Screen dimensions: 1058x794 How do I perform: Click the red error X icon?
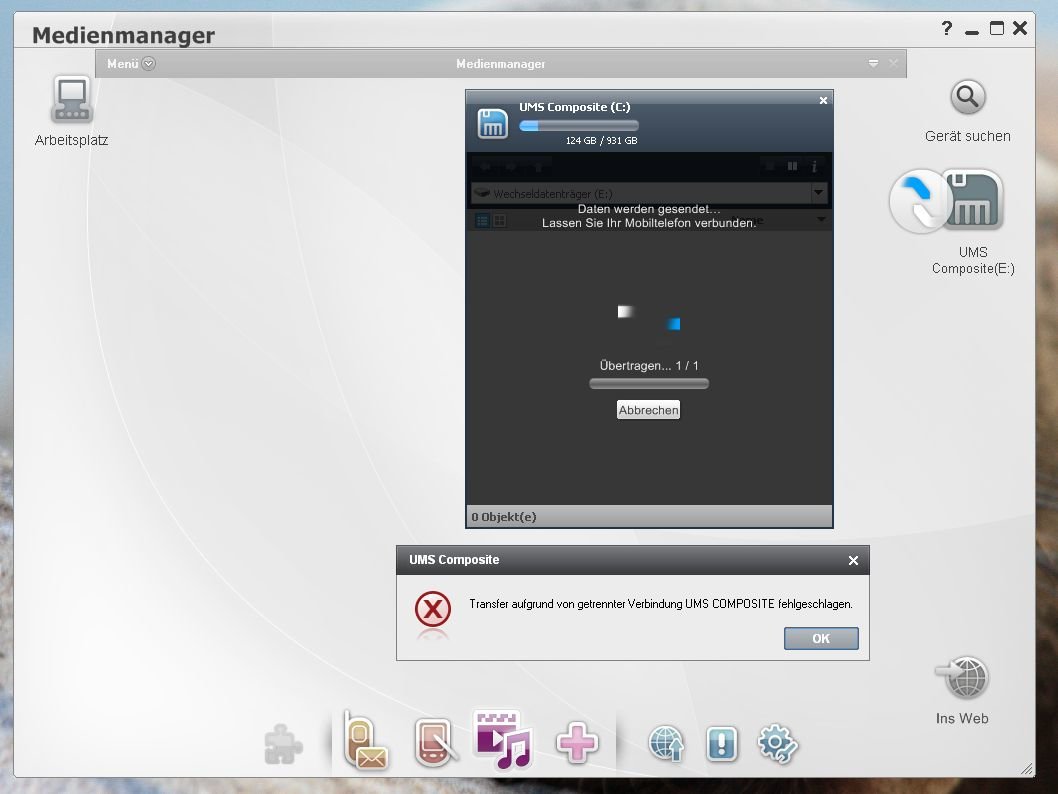click(433, 609)
